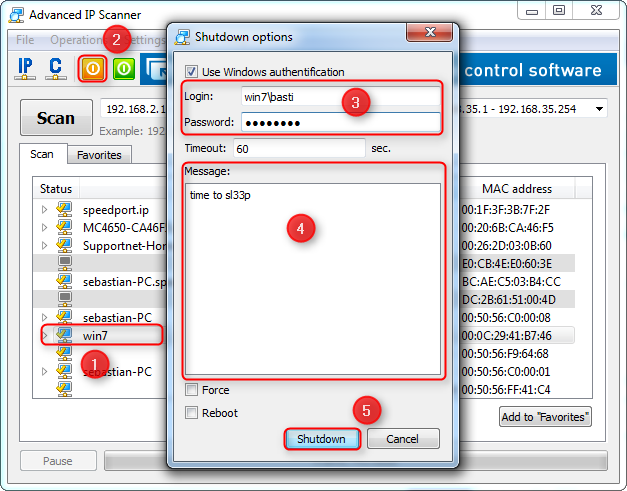
Task: Expand the sebastian-PC node in 00:50:56:C0:00:01 row
Action: (x=44, y=371)
